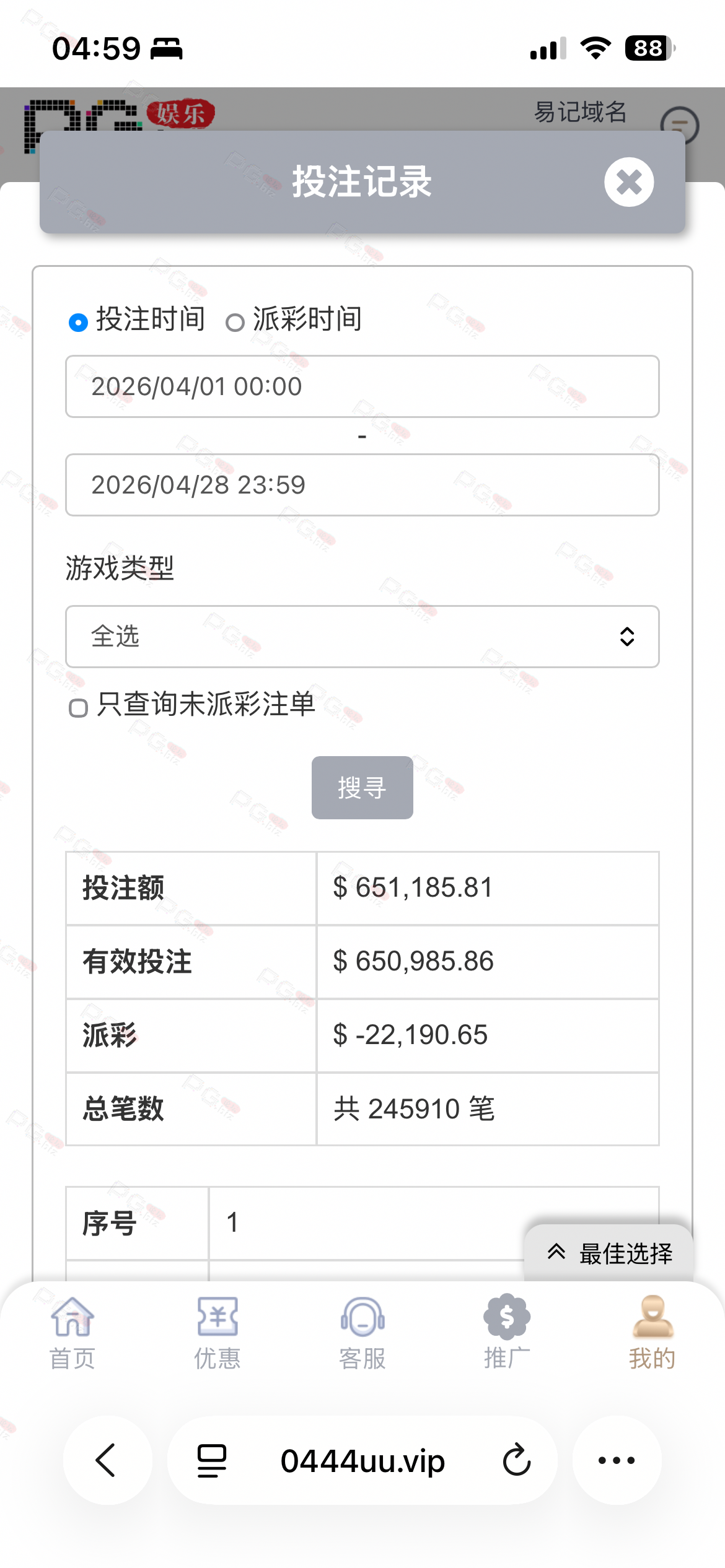Open browser three-dot more menu
The height and width of the screenshot is (1568, 725).
(617, 1460)
